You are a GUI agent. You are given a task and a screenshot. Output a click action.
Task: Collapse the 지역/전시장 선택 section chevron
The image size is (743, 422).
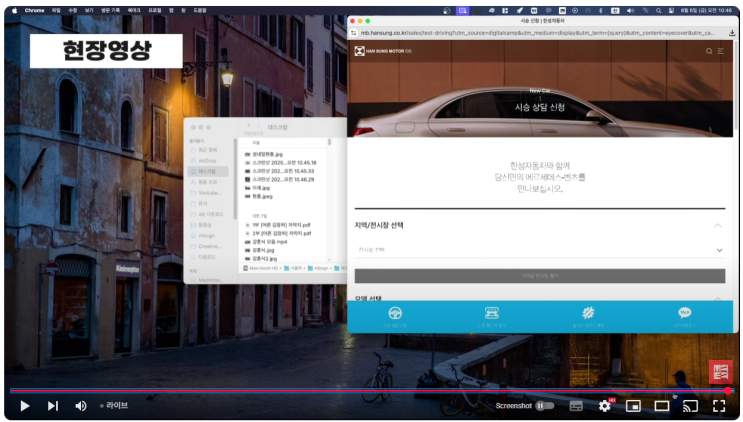(x=717, y=225)
